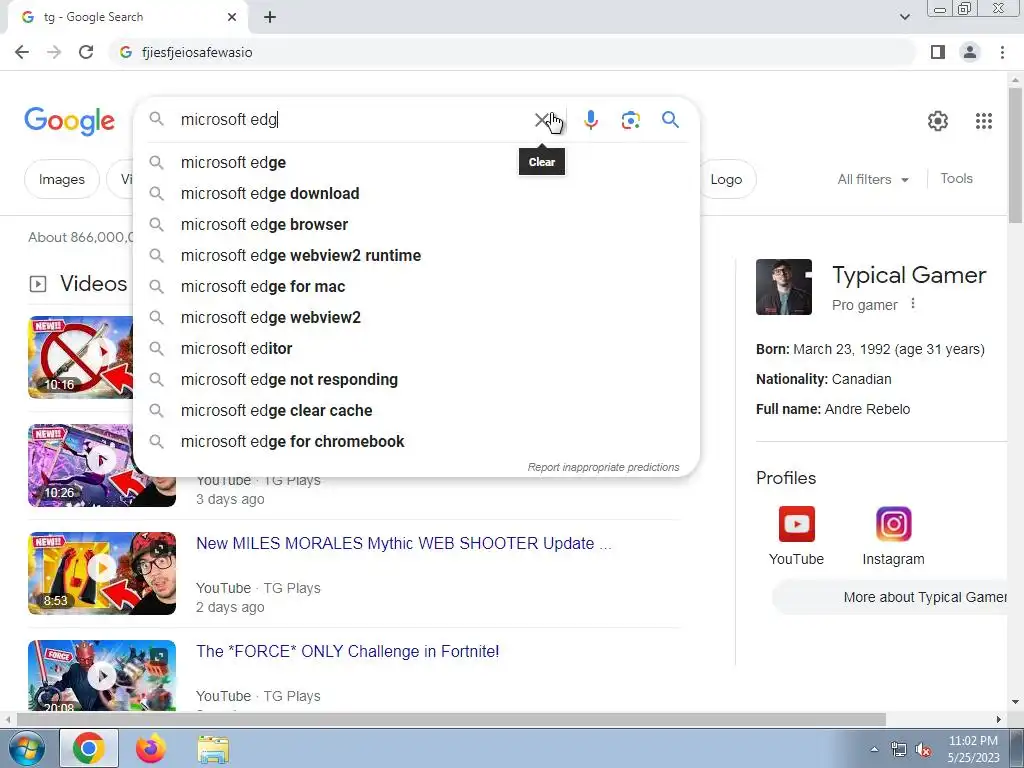Screen dimensions: 1024x768
Task: Choose "microsoft edge not responding" suggestion
Action: [x=416, y=379]
